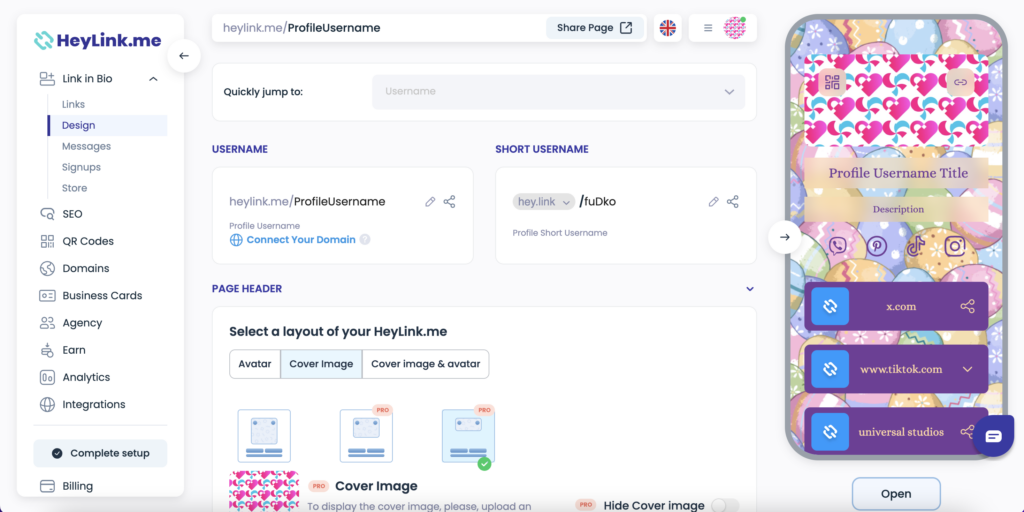Share the x.com link in preview
Screen dimensions: 1024x512
pos(968,306)
